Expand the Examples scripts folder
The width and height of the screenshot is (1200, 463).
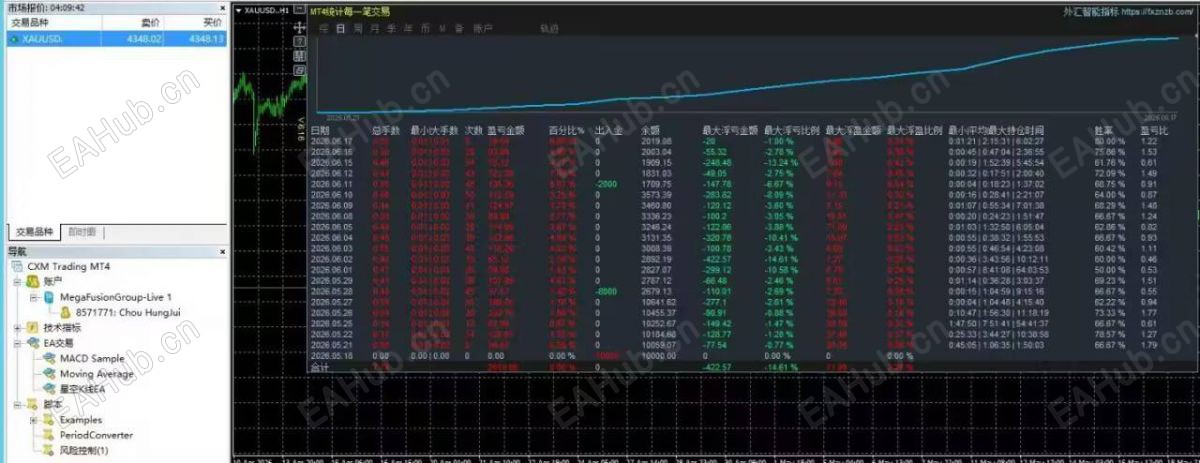tap(35, 420)
